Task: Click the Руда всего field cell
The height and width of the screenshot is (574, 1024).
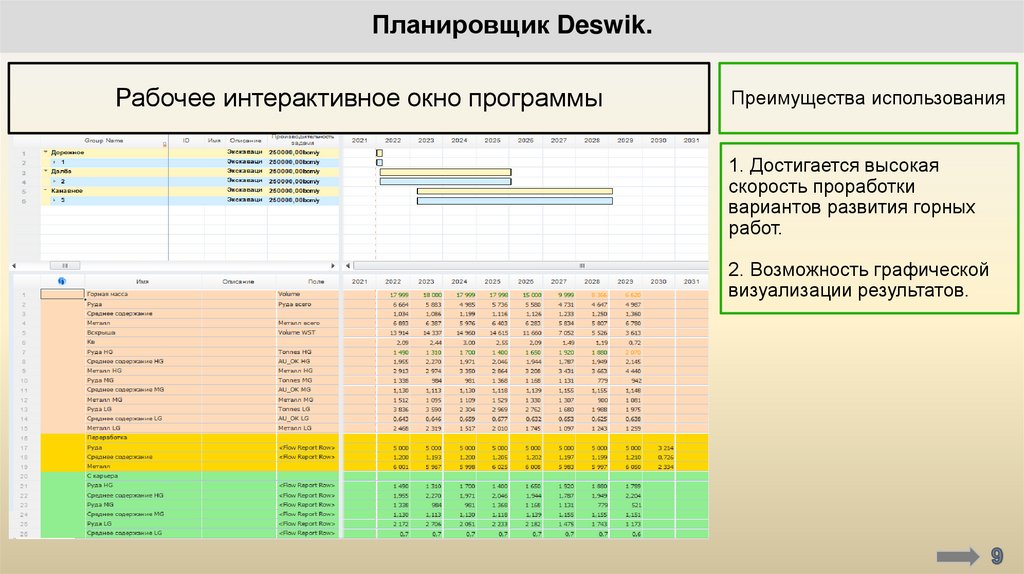Action: tap(308, 304)
